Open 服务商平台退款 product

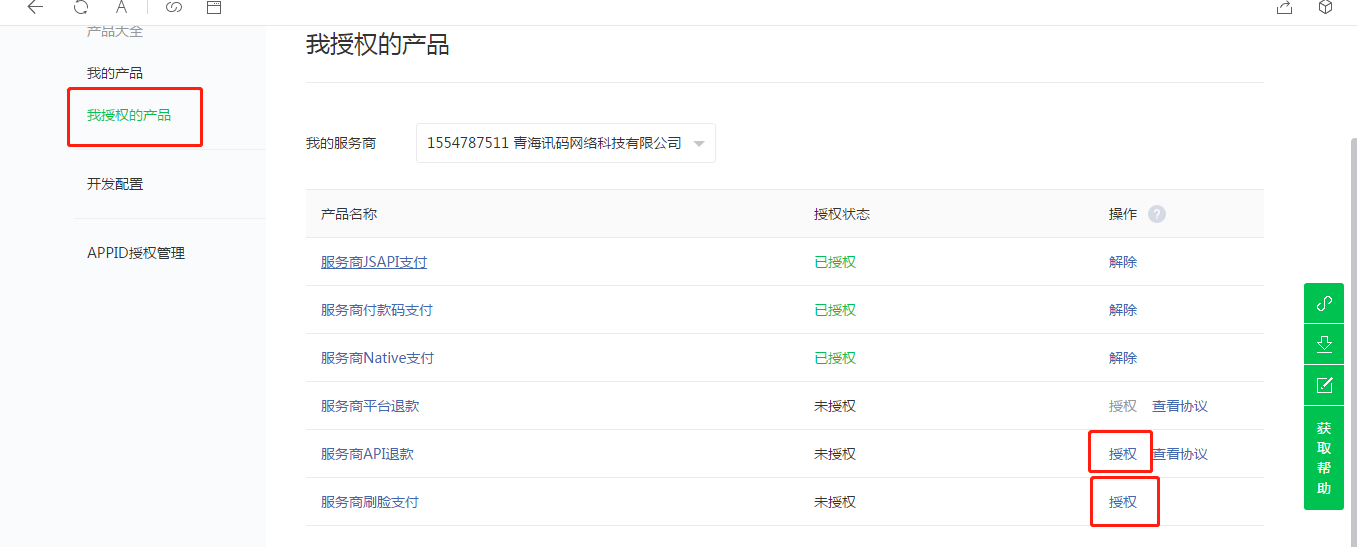[370, 406]
